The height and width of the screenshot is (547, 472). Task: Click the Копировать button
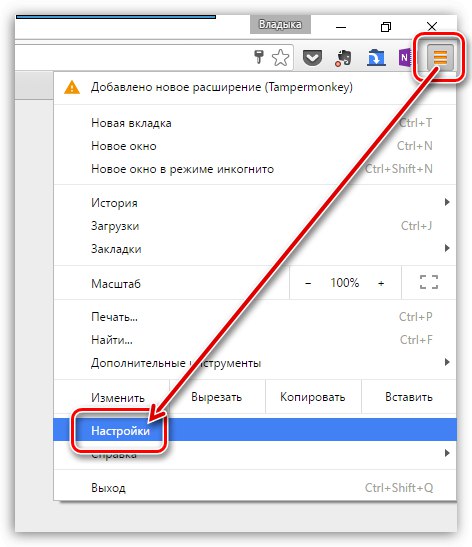[x=313, y=397]
